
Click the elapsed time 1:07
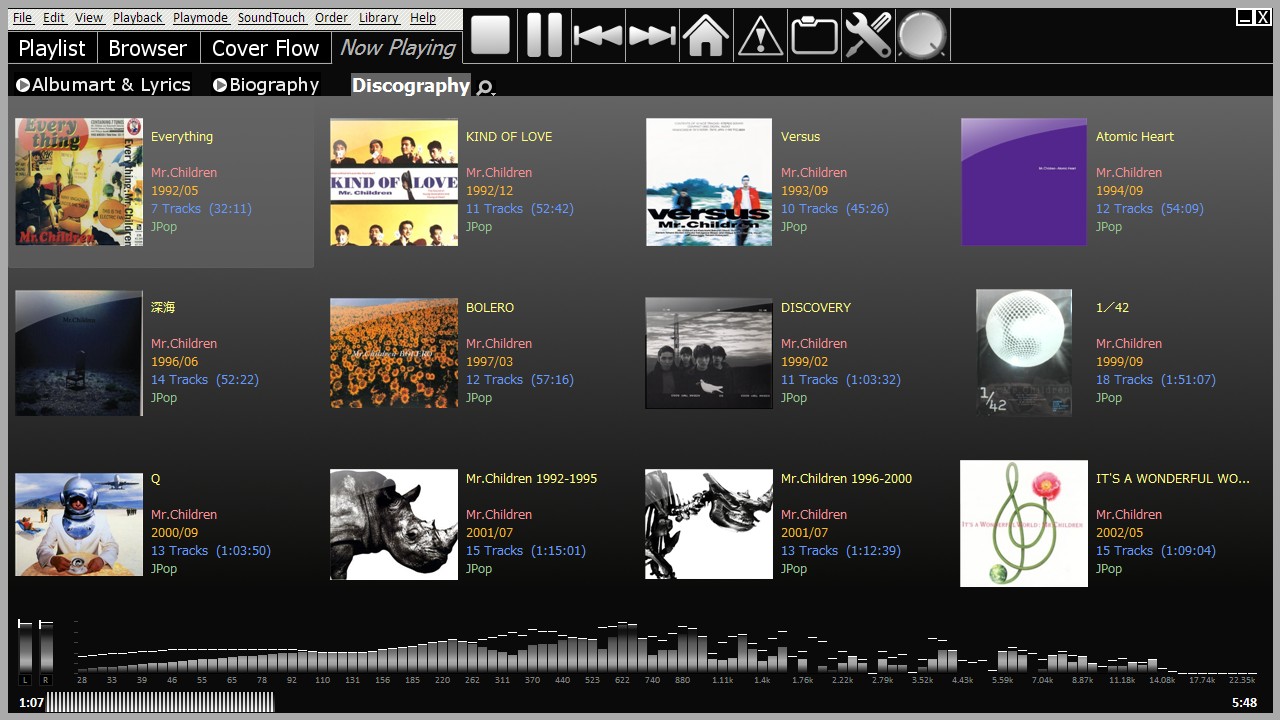point(31,703)
